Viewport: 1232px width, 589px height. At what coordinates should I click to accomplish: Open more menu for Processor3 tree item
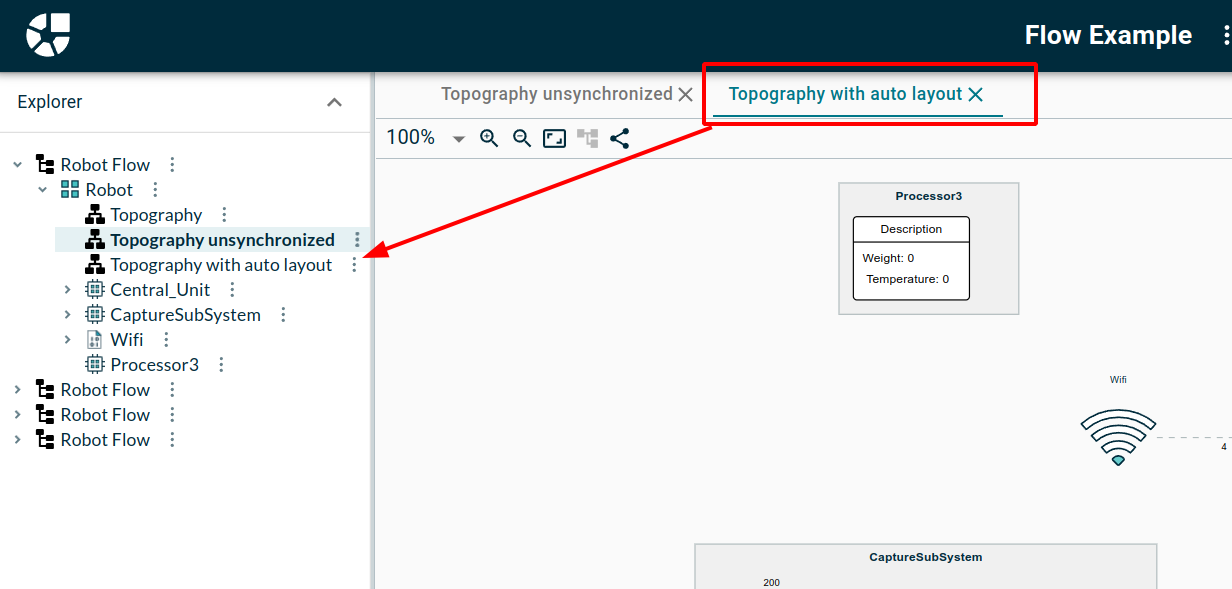(x=221, y=365)
